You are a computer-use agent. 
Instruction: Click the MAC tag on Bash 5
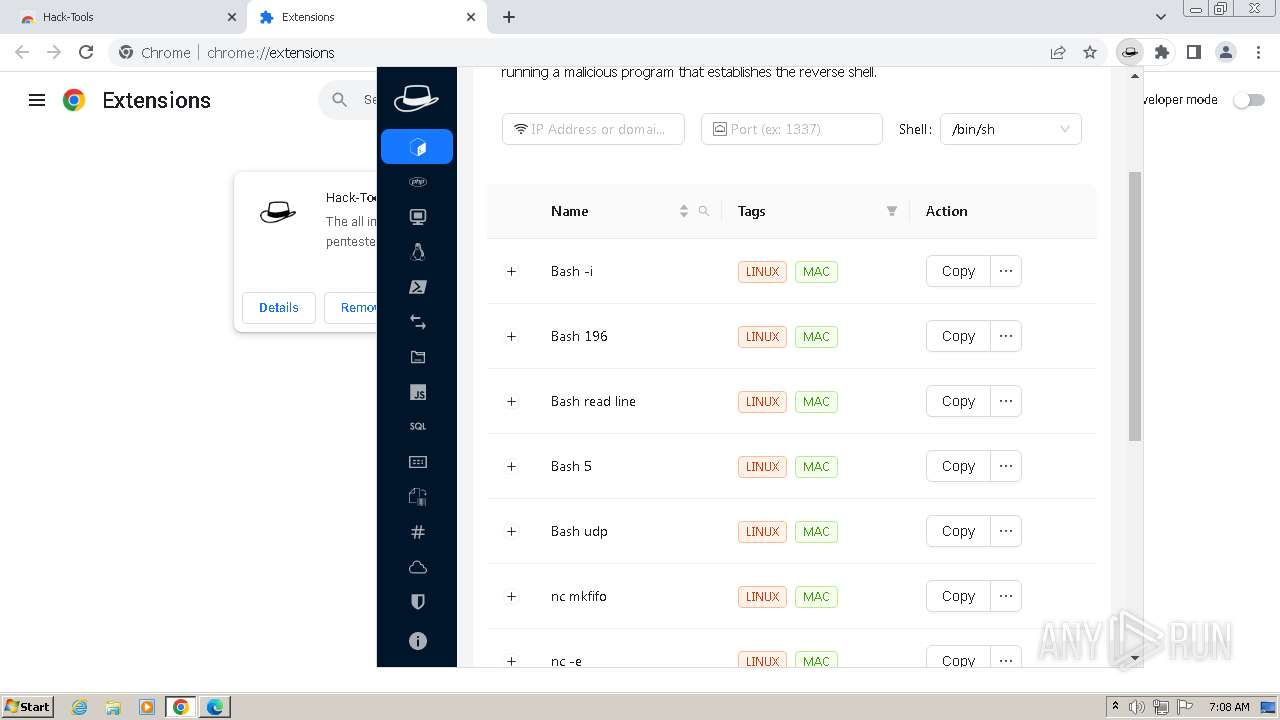pyautogui.click(x=816, y=466)
